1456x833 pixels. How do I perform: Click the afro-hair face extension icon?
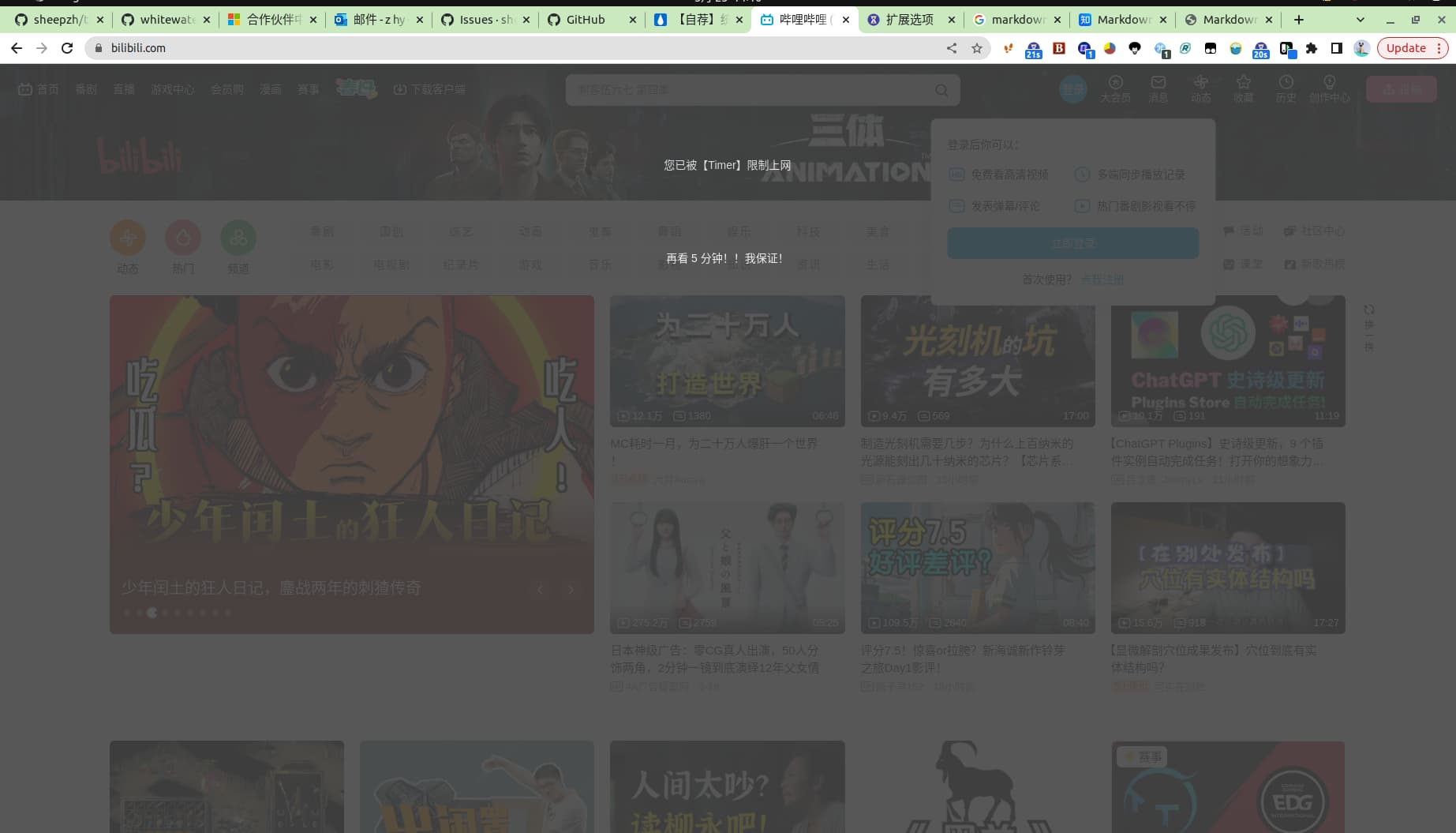pos(1135,48)
